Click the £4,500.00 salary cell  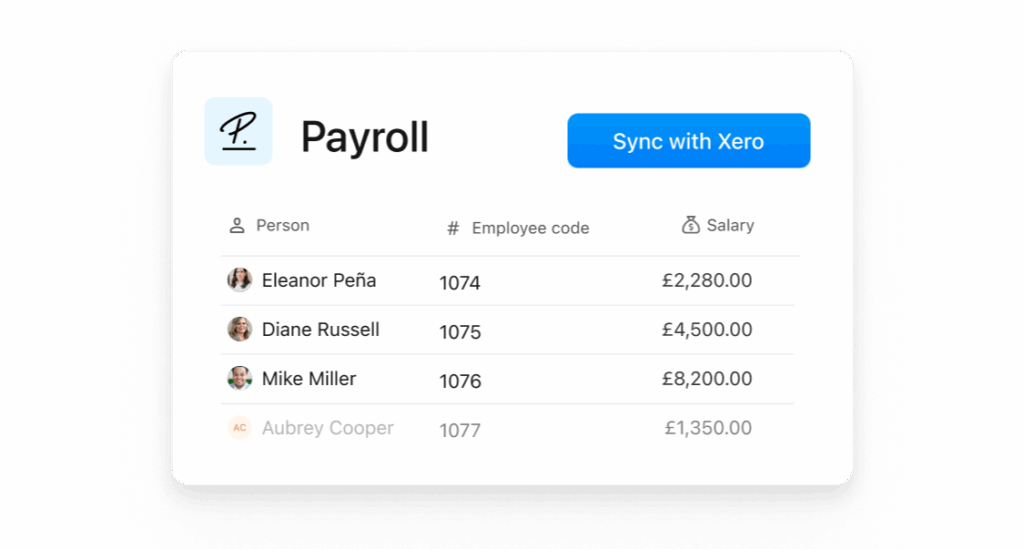[x=707, y=330]
